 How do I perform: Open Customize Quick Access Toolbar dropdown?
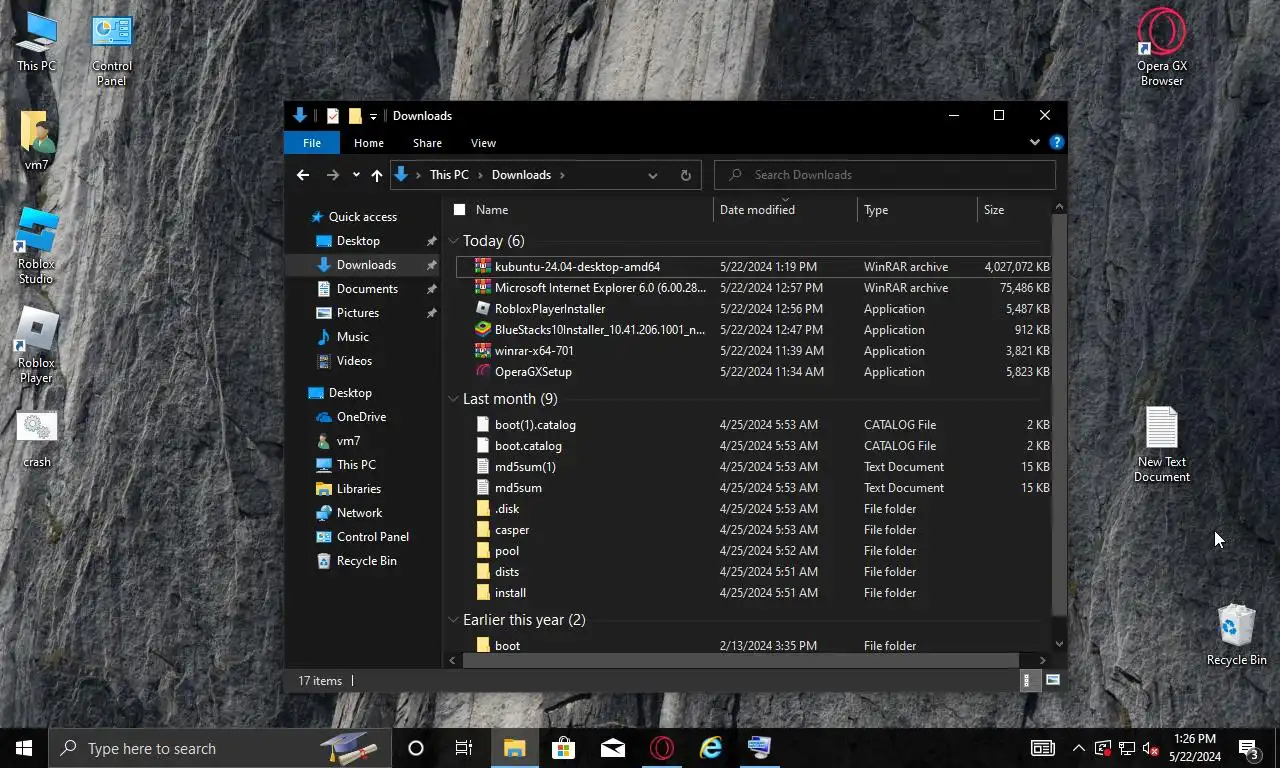coord(373,116)
